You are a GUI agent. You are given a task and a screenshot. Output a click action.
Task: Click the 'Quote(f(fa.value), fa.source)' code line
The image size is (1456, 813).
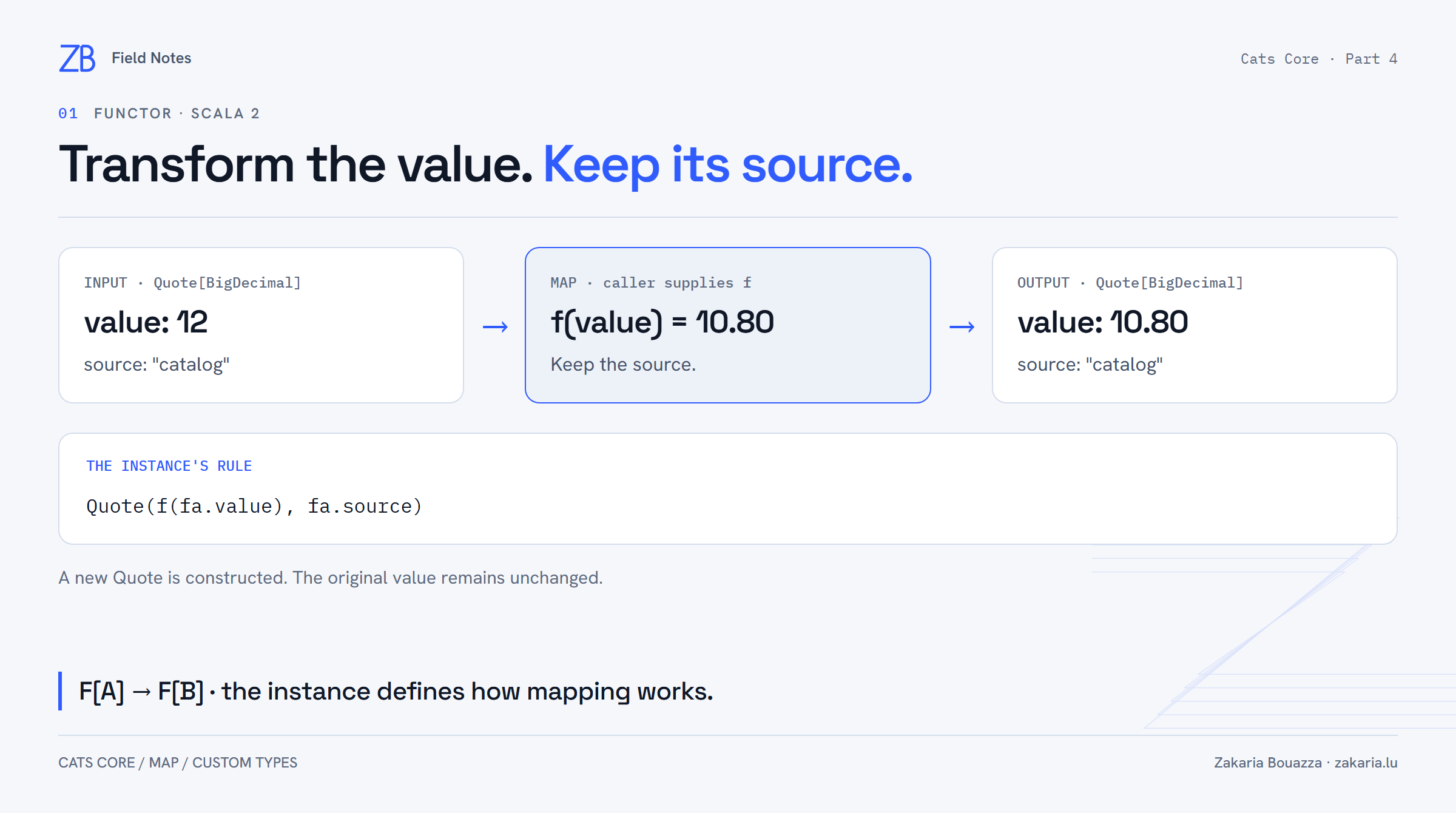(254, 506)
